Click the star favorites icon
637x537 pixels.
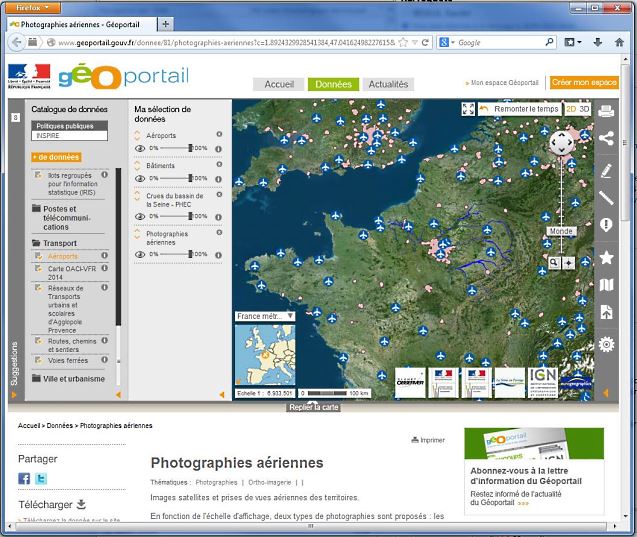pos(606,257)
